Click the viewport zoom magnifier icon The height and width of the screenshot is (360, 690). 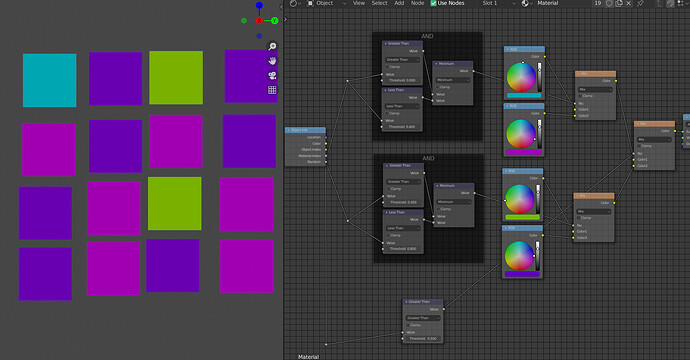(272, 46)
